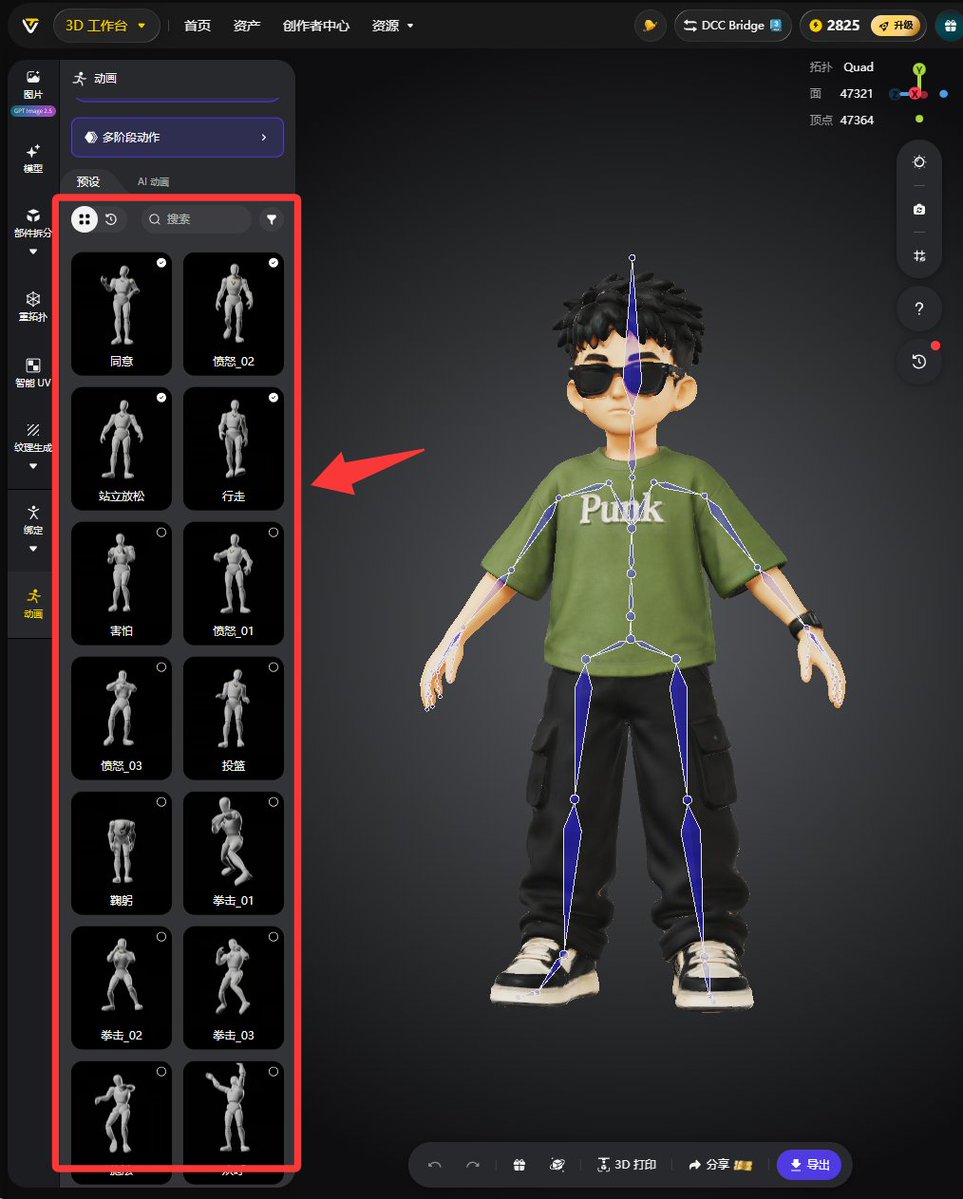Image resolution: width=963 pixels, height=1199 pixels.
Task: Expand the 绑定 rigging sidebar arrow
Action: pos(33,548)
